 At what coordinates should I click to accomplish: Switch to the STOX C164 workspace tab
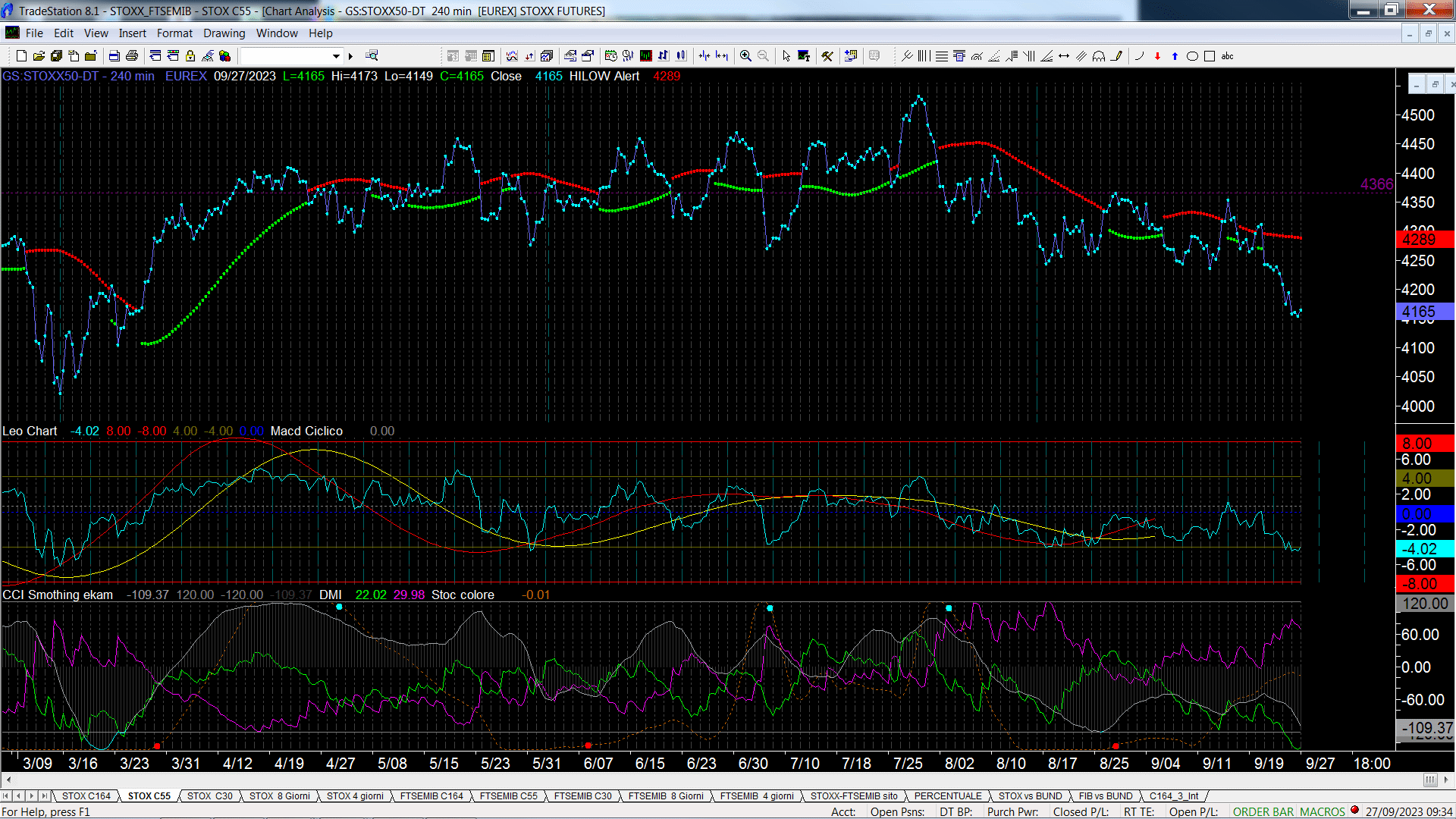tap(86, 796)
